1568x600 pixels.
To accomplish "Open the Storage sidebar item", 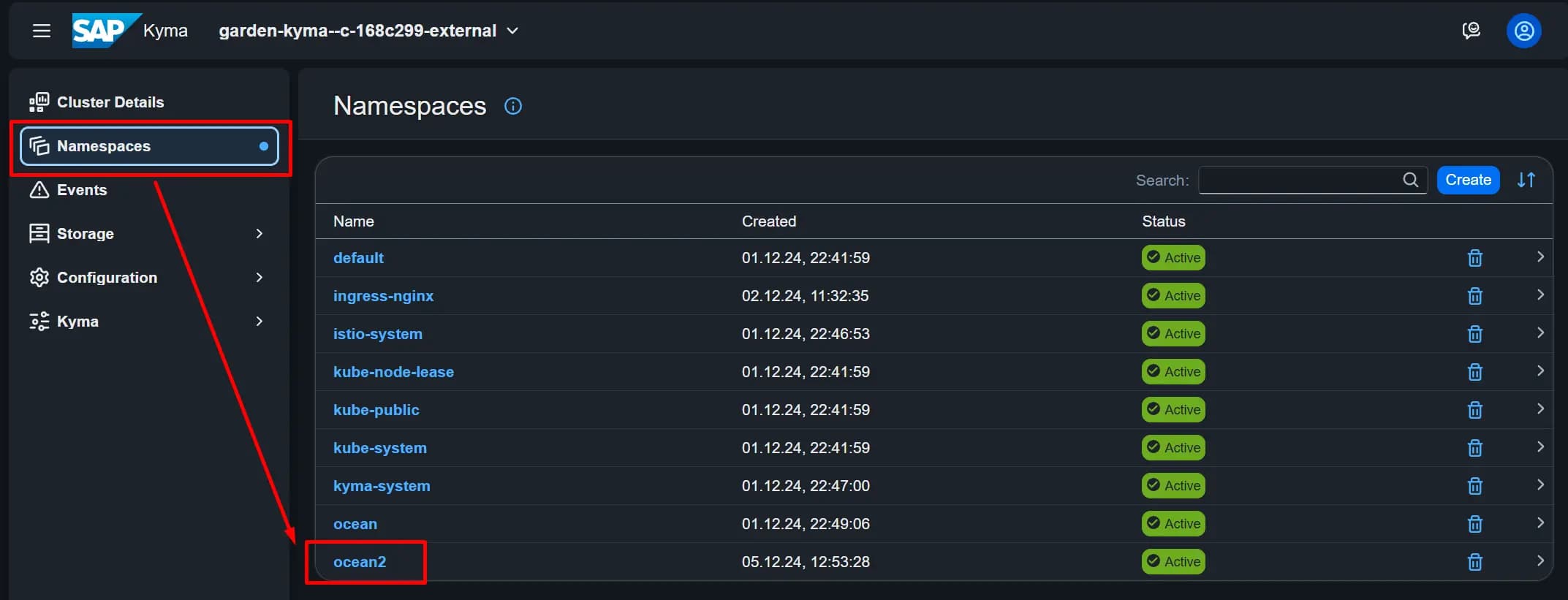I will [x=149, y=234].
